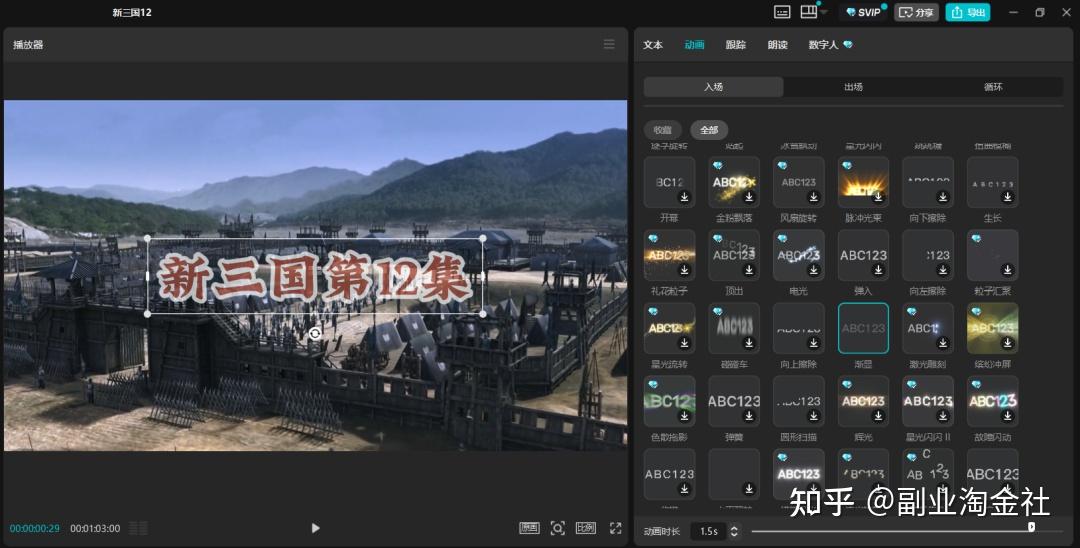Download the 粒子汇聚 animation

pos(1008,270)
